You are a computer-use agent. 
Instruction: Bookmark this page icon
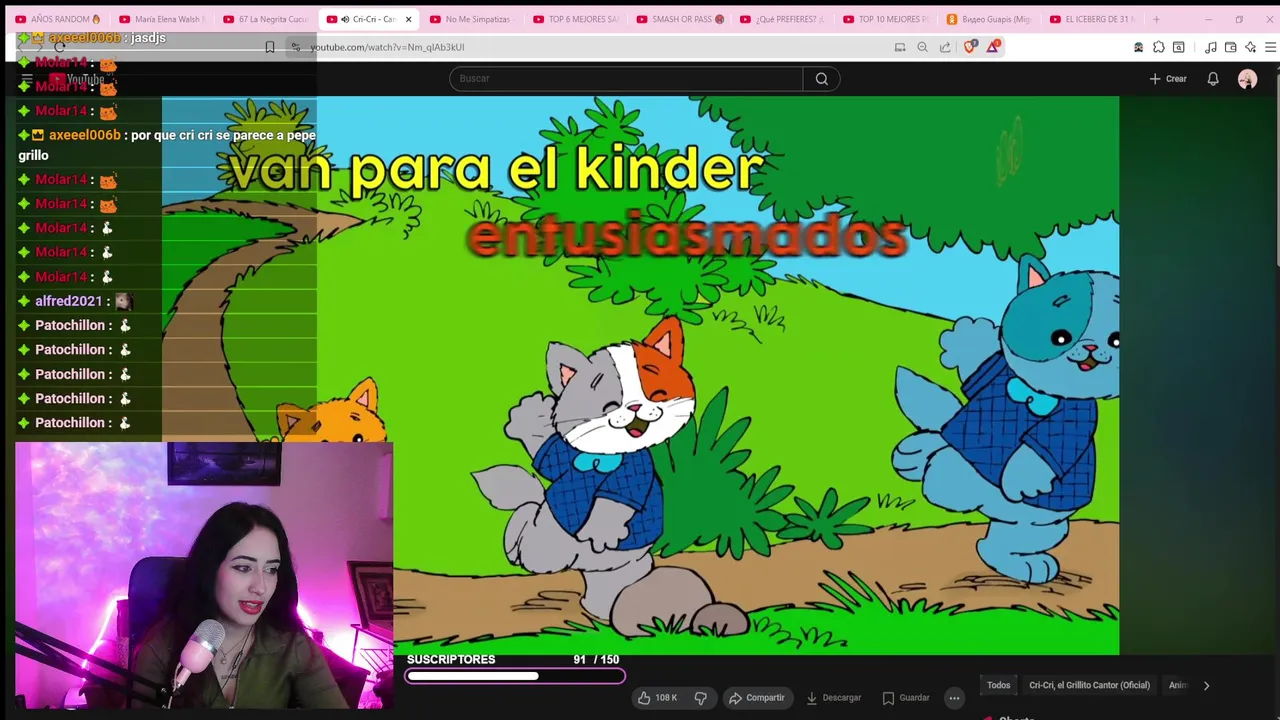pos(270,47)
